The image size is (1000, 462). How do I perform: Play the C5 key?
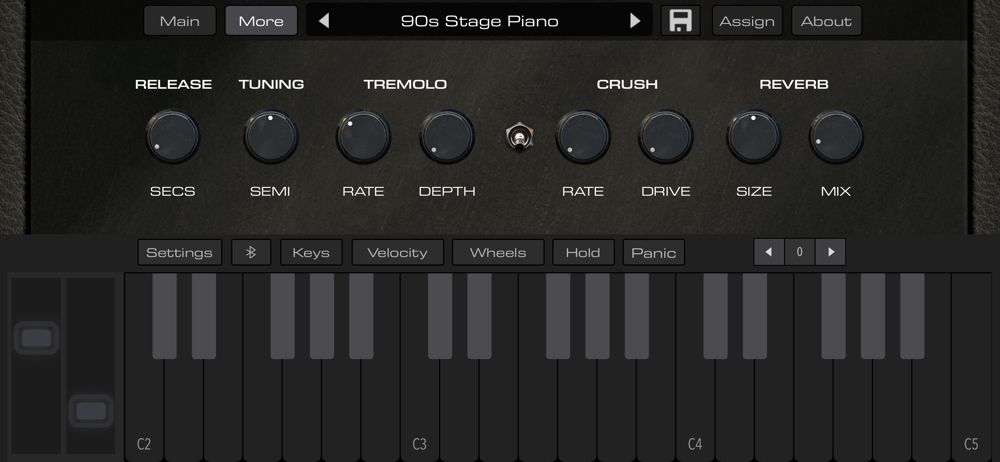[x=971, y=367]
